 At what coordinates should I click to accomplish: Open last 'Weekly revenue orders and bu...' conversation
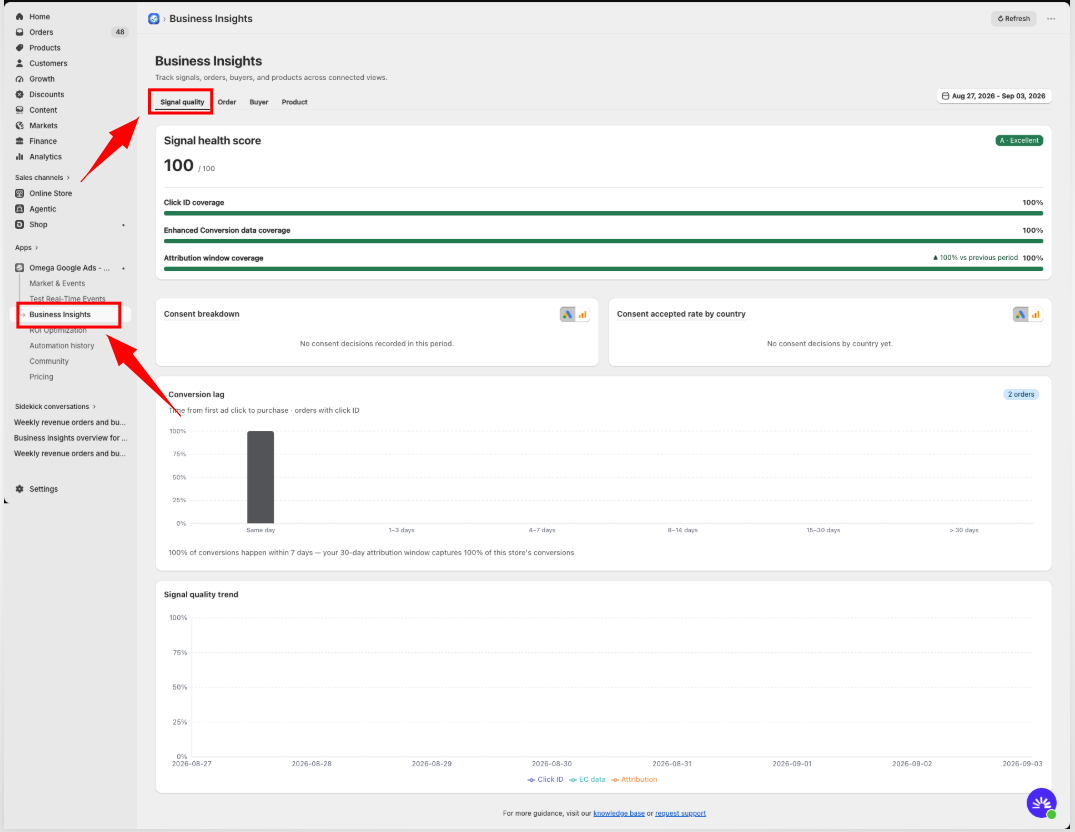tap(70, 454)
